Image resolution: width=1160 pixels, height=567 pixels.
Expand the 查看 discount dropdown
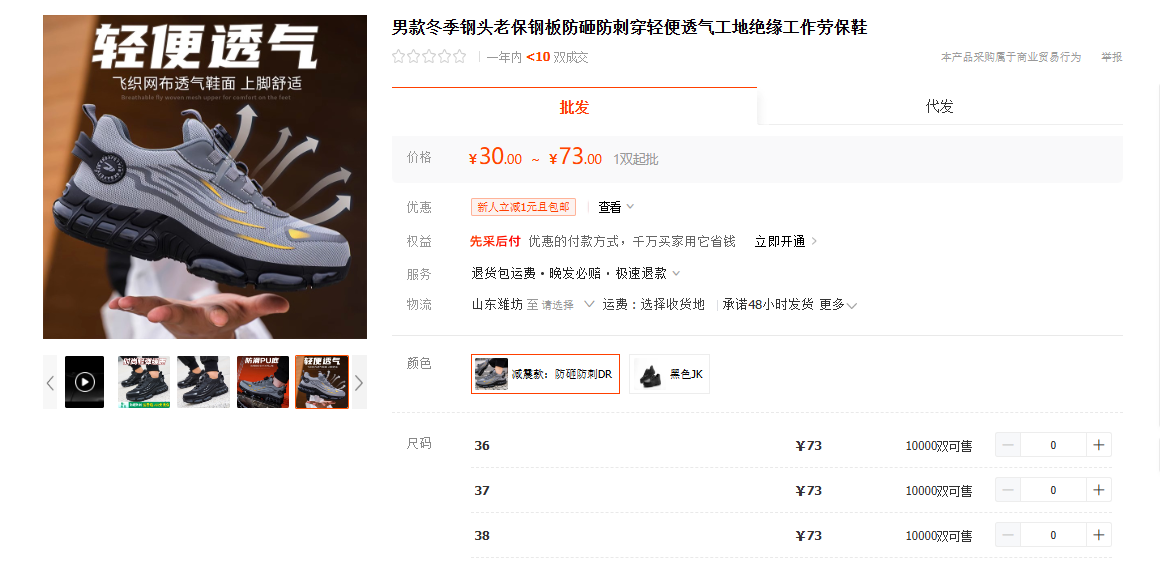616,207
